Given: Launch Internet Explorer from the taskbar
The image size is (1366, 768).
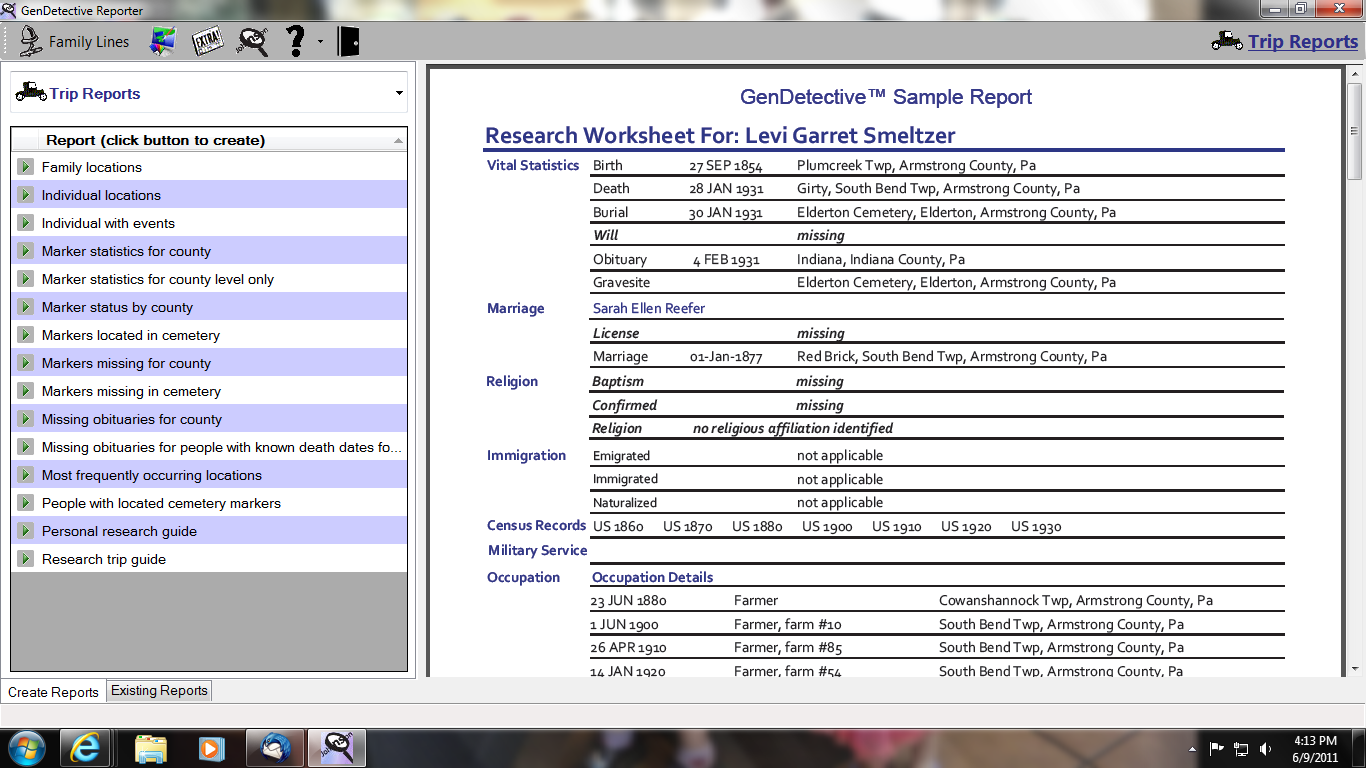Looking at the screenshot, I should pyautogui.click(x=85, y=748).
